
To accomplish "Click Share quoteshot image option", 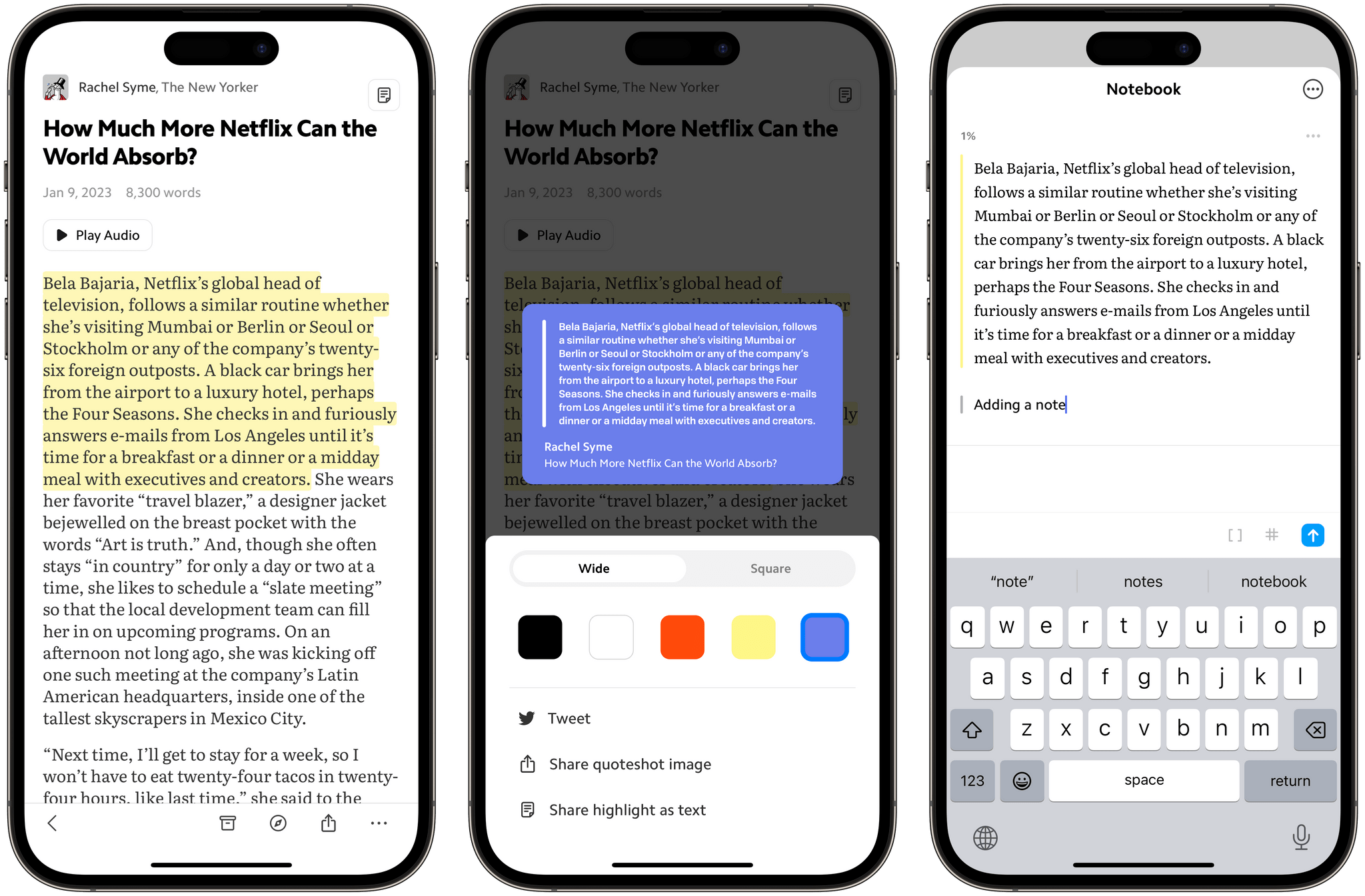I will point(629,763).
